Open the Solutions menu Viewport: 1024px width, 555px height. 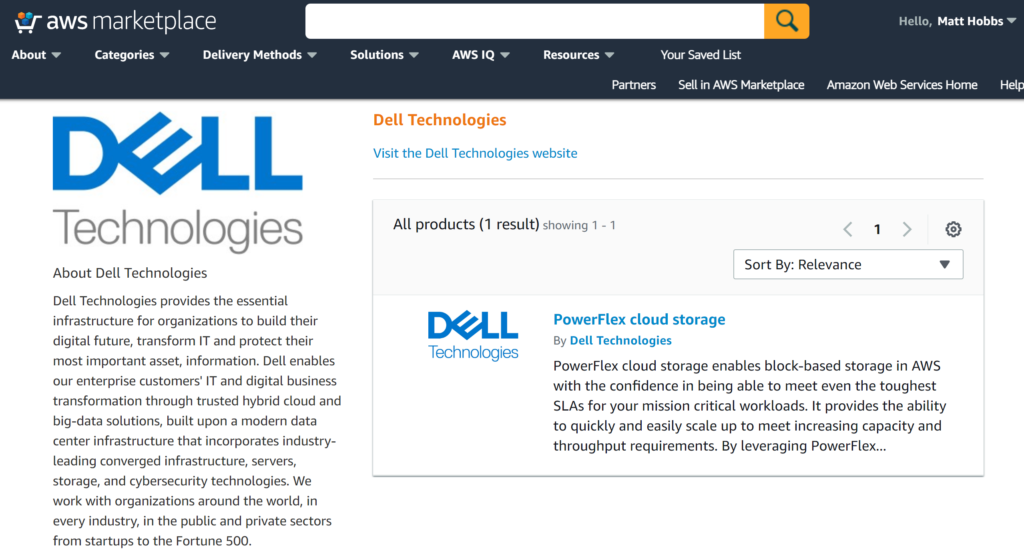coord(384,55)
